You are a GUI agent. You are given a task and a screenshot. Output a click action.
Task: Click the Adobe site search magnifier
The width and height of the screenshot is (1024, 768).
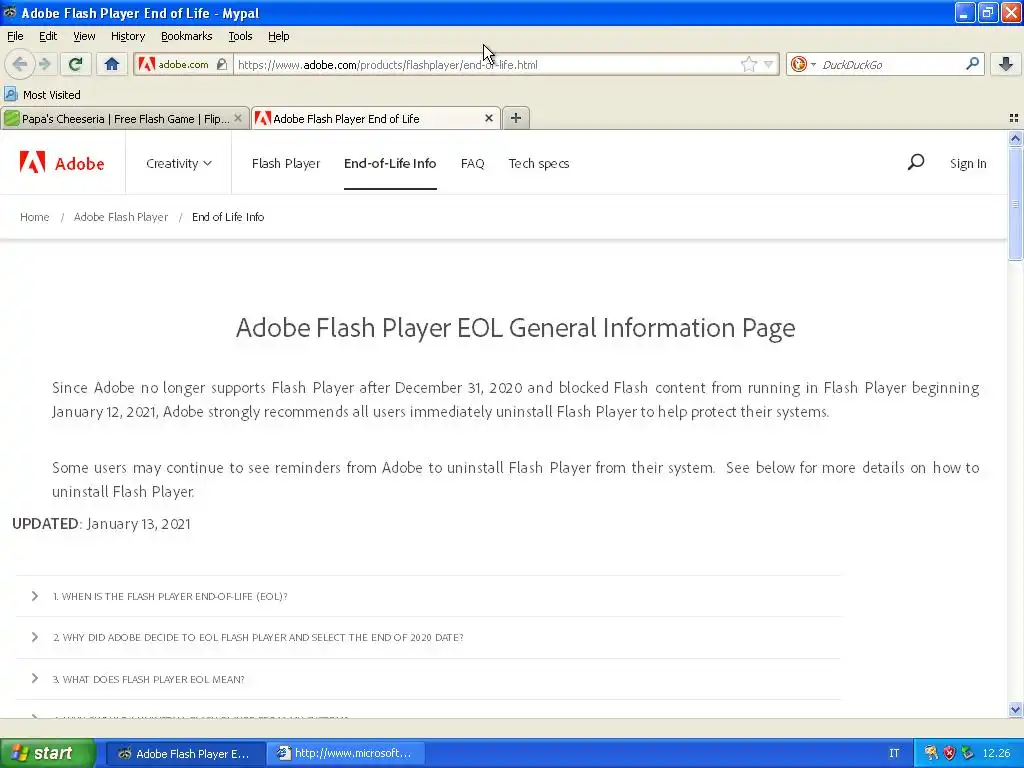(916, 162)
